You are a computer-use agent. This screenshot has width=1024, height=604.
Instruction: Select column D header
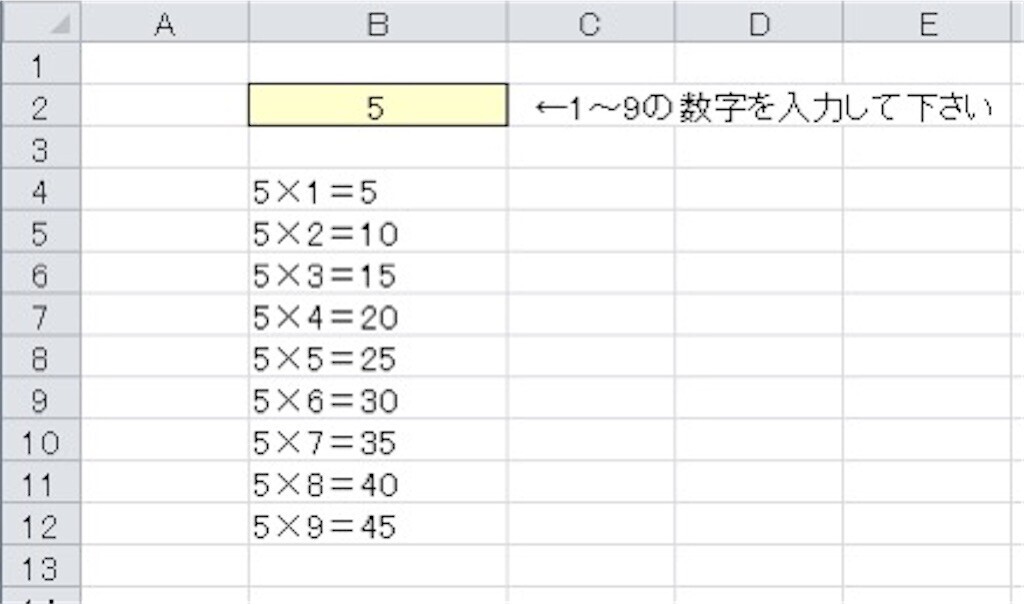[759, 23]
